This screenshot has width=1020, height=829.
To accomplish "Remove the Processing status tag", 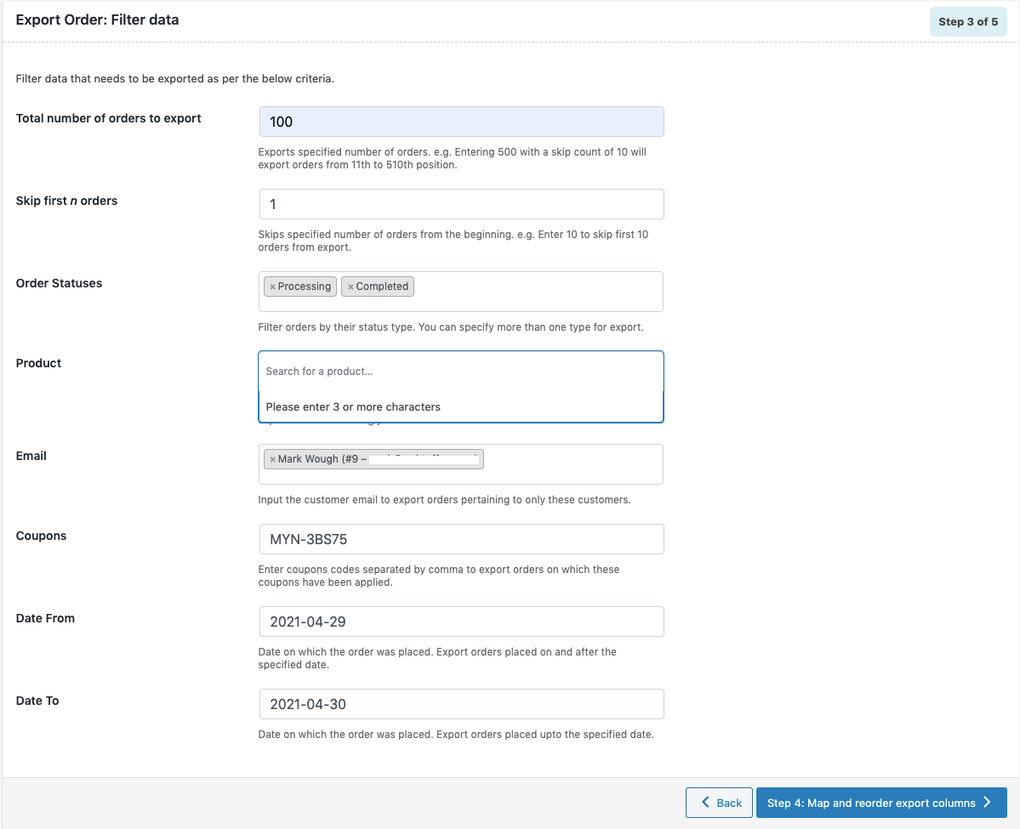I will tap(275, 286).
